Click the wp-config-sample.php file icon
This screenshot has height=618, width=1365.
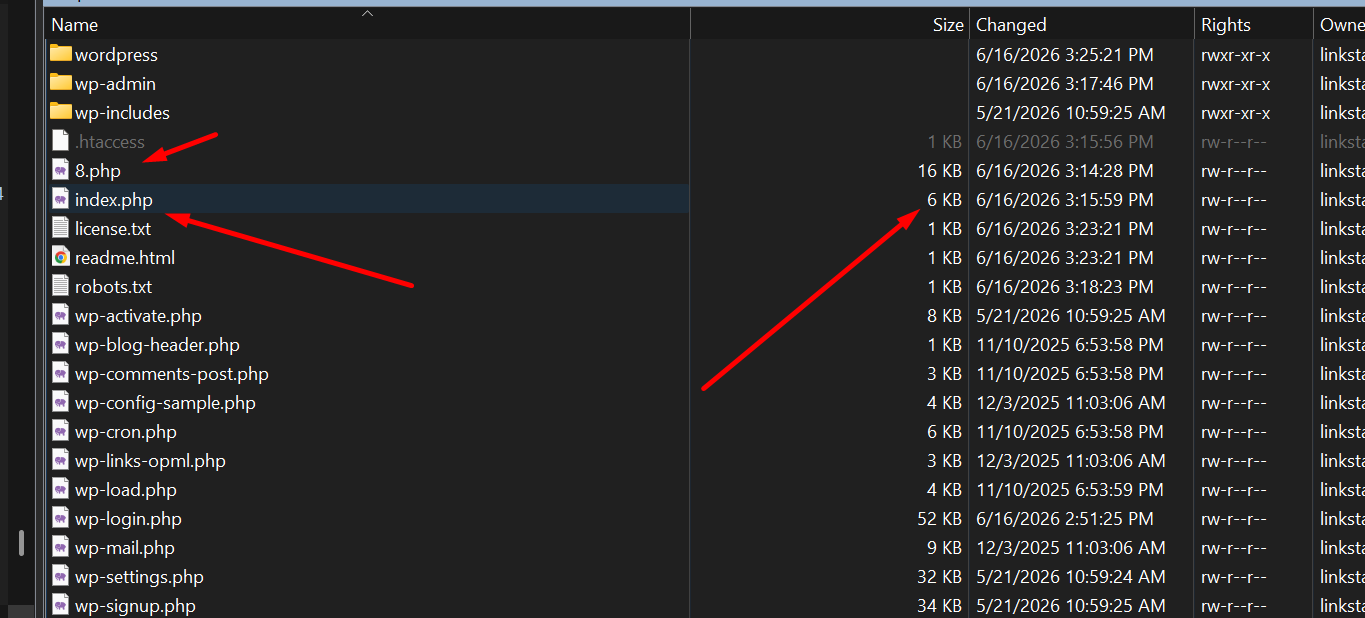[x=61, y=402]
